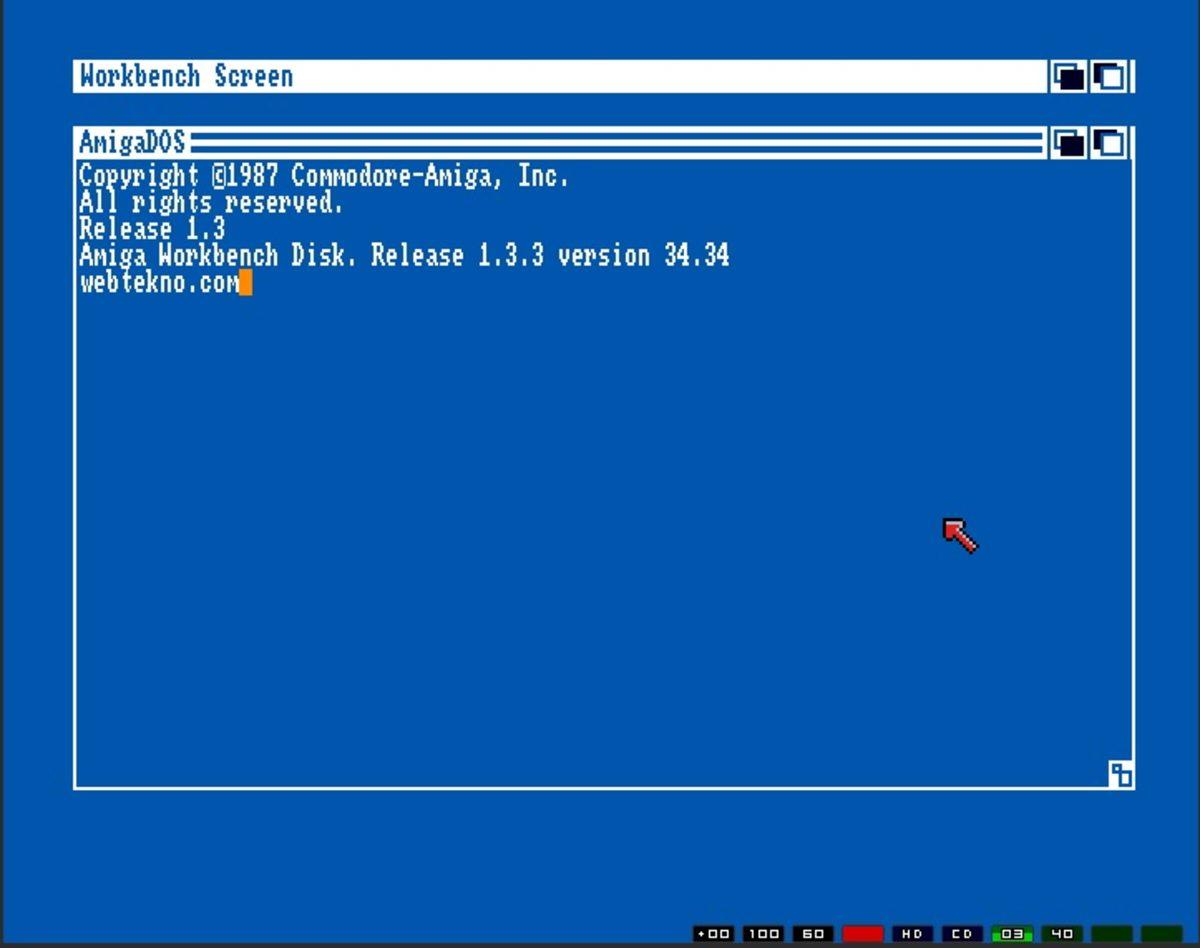Click the green 03 floppy drive indicator
This screenshot has height=948, width=1200.
pos(1012,934)
